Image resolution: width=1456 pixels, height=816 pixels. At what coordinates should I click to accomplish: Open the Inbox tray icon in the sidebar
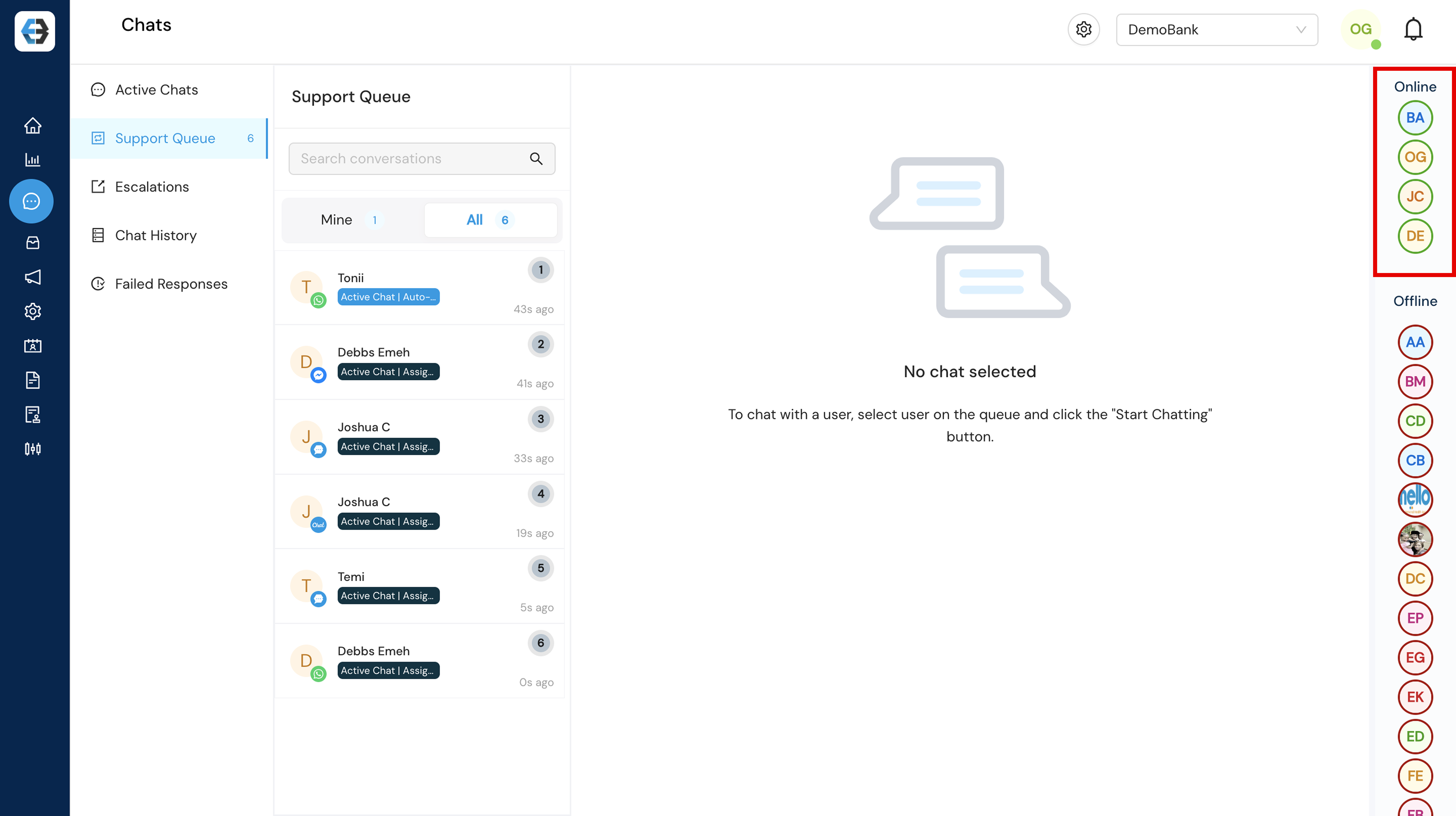33,242
